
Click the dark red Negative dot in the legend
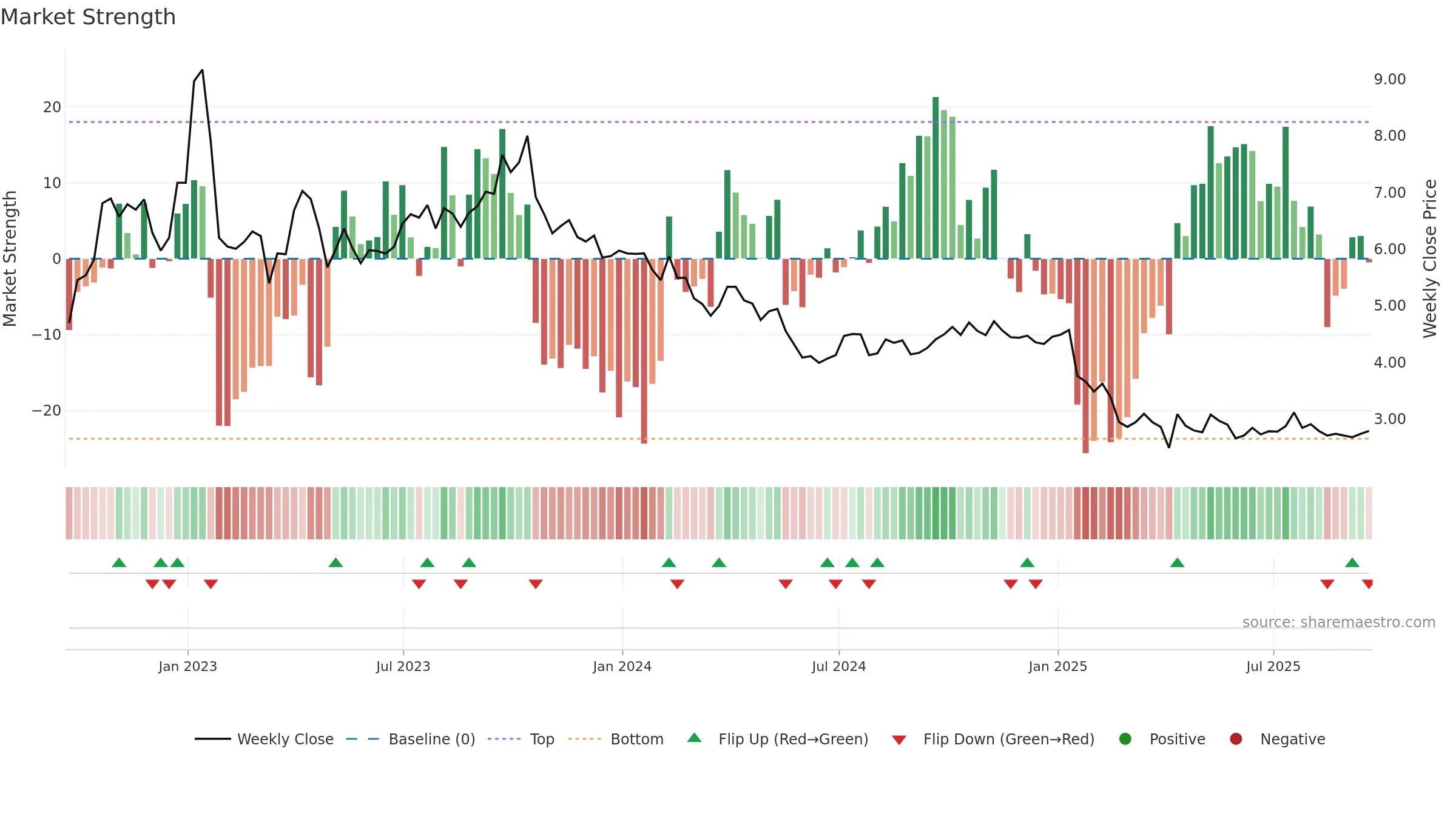pyautogui.click(x=1236, y=739)
